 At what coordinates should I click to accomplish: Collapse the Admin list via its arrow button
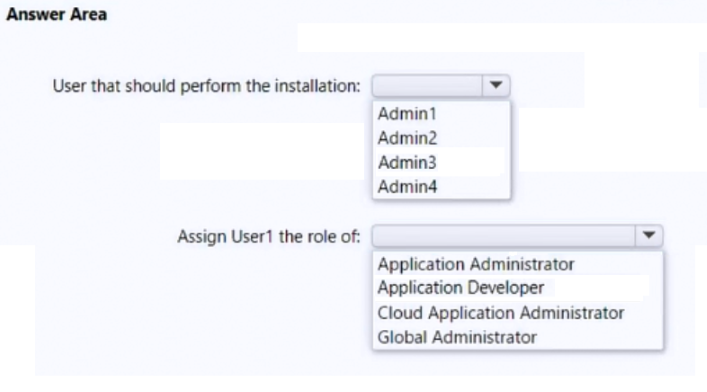(x=496, y=85)
